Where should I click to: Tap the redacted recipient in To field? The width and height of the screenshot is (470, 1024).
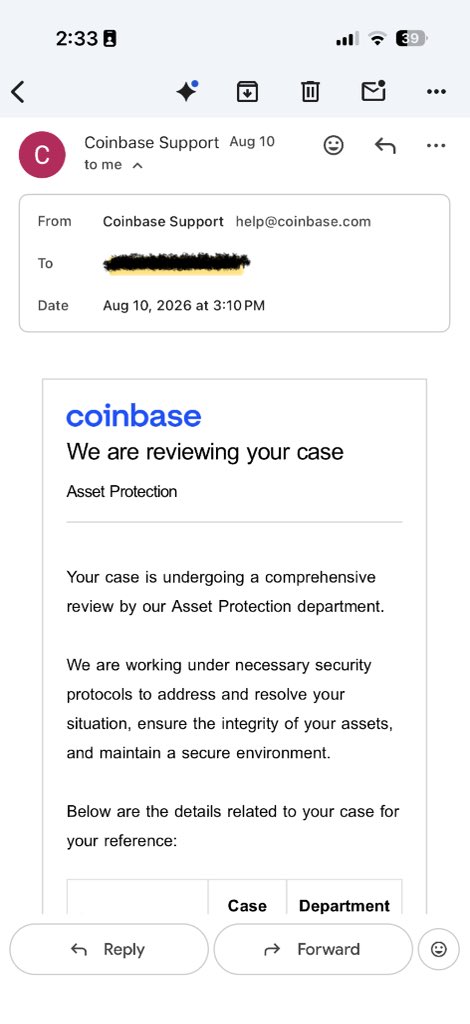click(177, 263)
